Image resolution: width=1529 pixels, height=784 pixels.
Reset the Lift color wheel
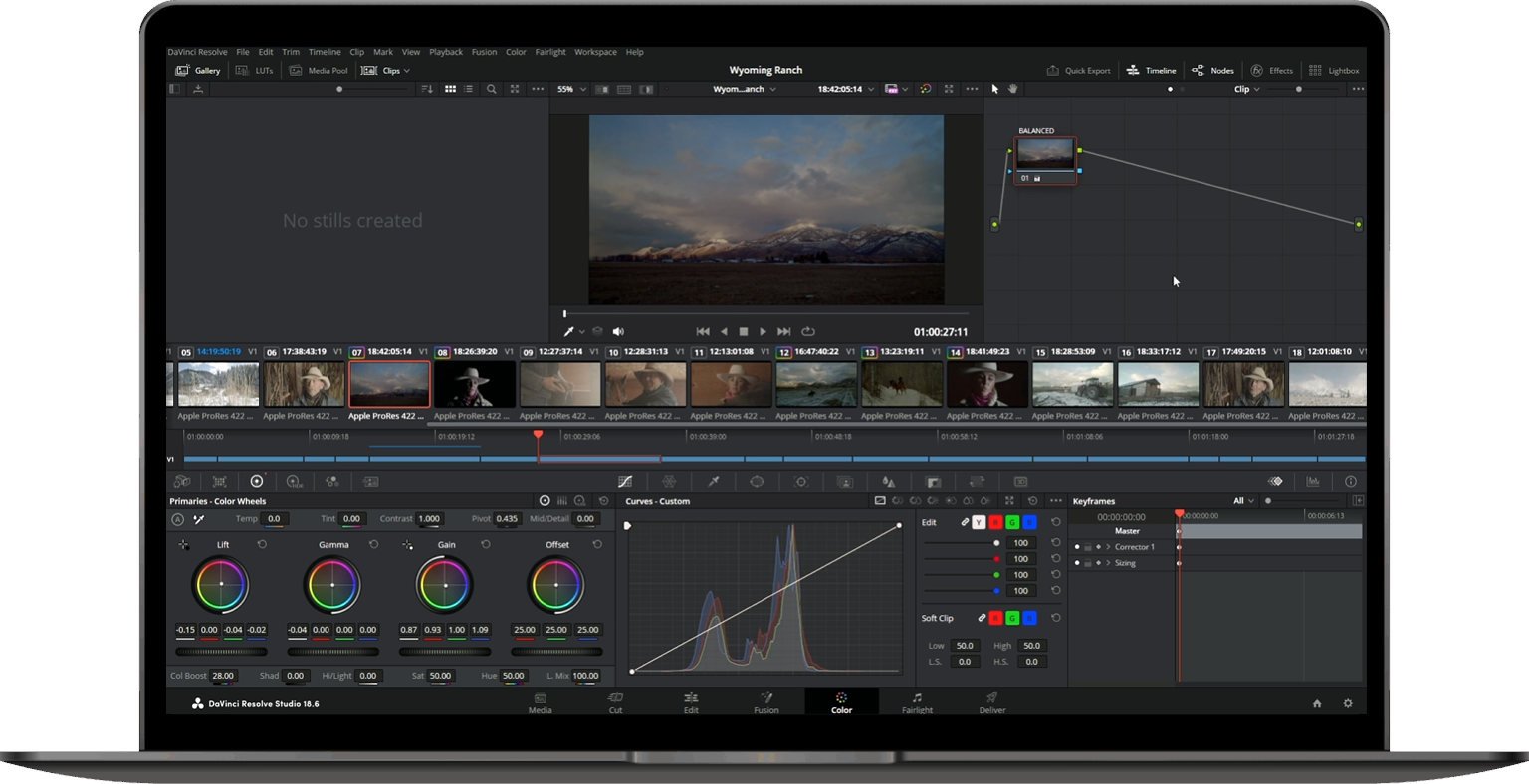(x=262, y=545)
